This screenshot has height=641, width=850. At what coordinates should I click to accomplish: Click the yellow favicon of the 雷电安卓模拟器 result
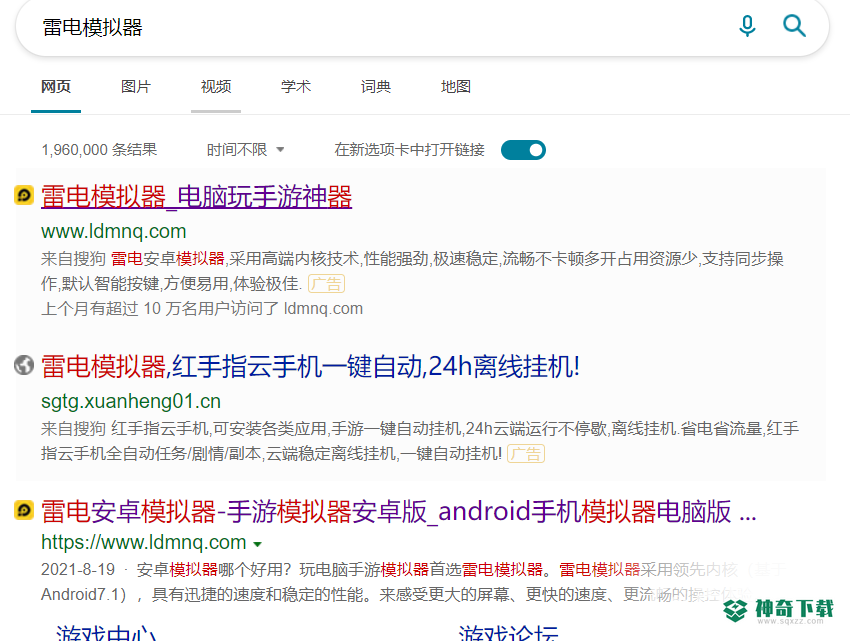(x=24, y=510)
